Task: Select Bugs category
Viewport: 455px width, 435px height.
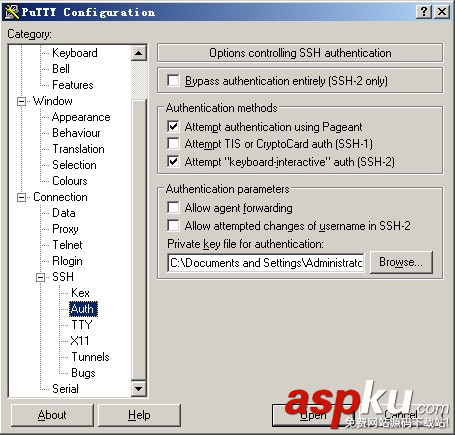Action: click(83, 373)
